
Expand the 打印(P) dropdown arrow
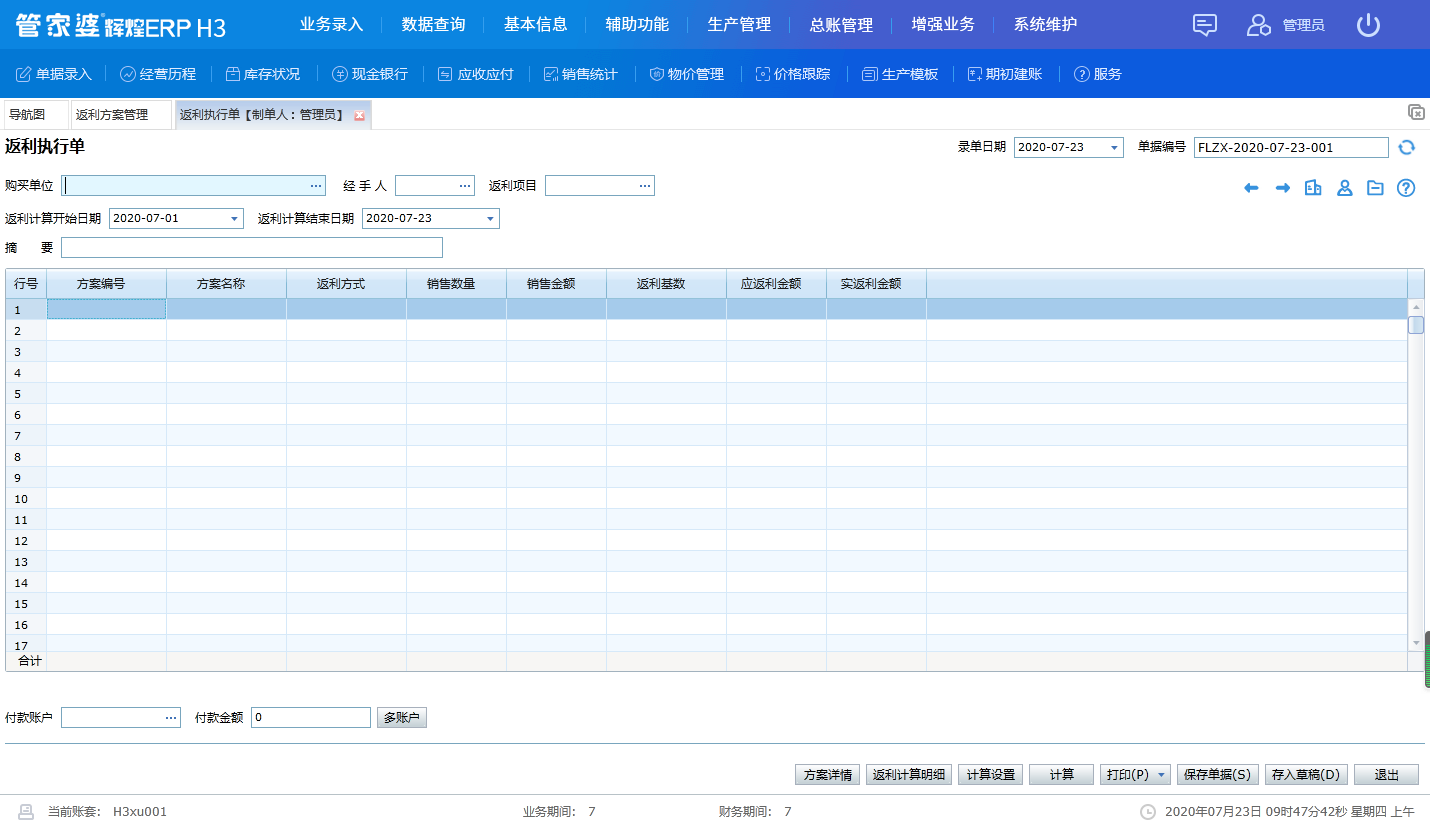(x=1162, y=775)
